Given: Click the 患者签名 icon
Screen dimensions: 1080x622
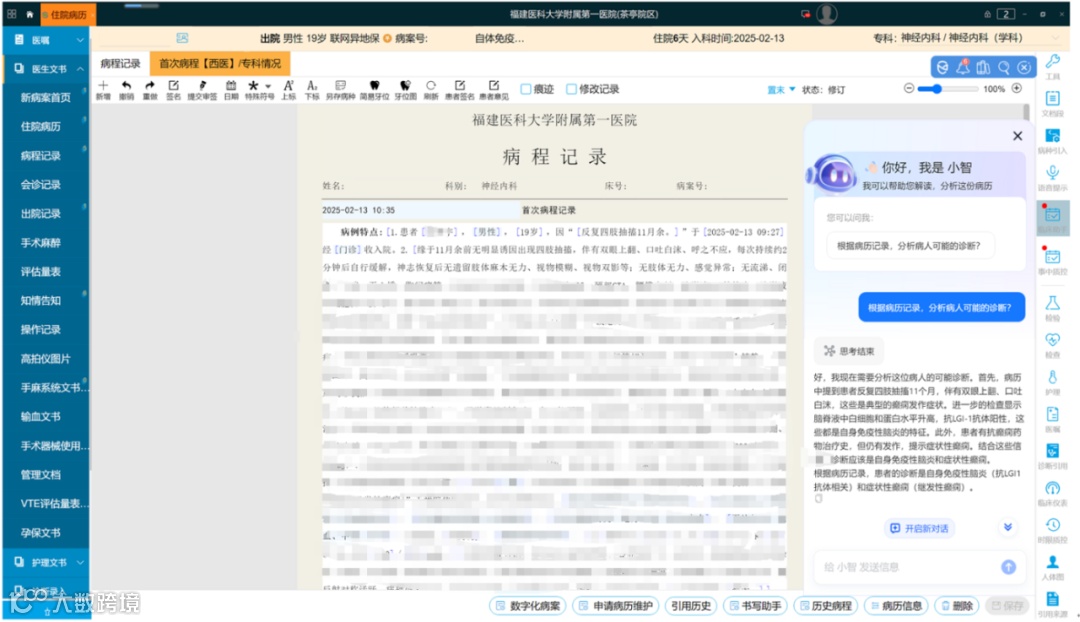Looking at the screenshot, I should (459, 86).
